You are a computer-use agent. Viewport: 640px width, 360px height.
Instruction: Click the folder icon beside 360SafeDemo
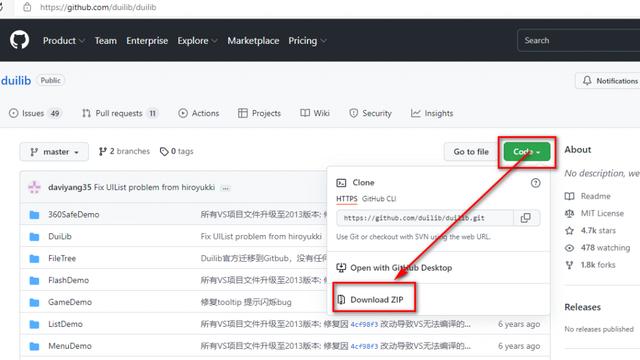34,215
